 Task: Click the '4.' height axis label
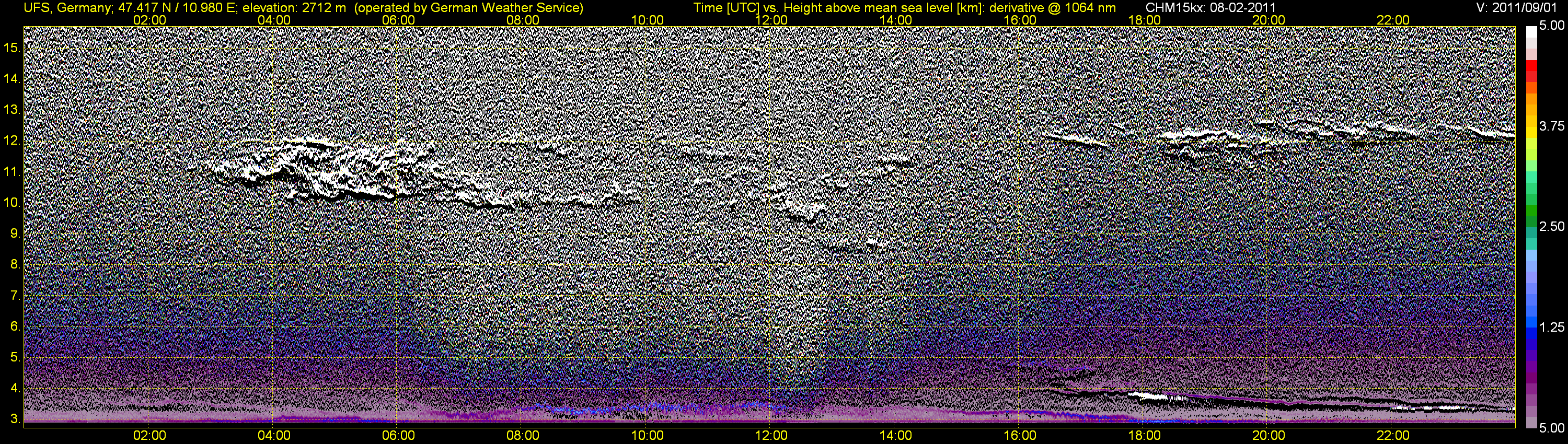[x=15, y=389]
